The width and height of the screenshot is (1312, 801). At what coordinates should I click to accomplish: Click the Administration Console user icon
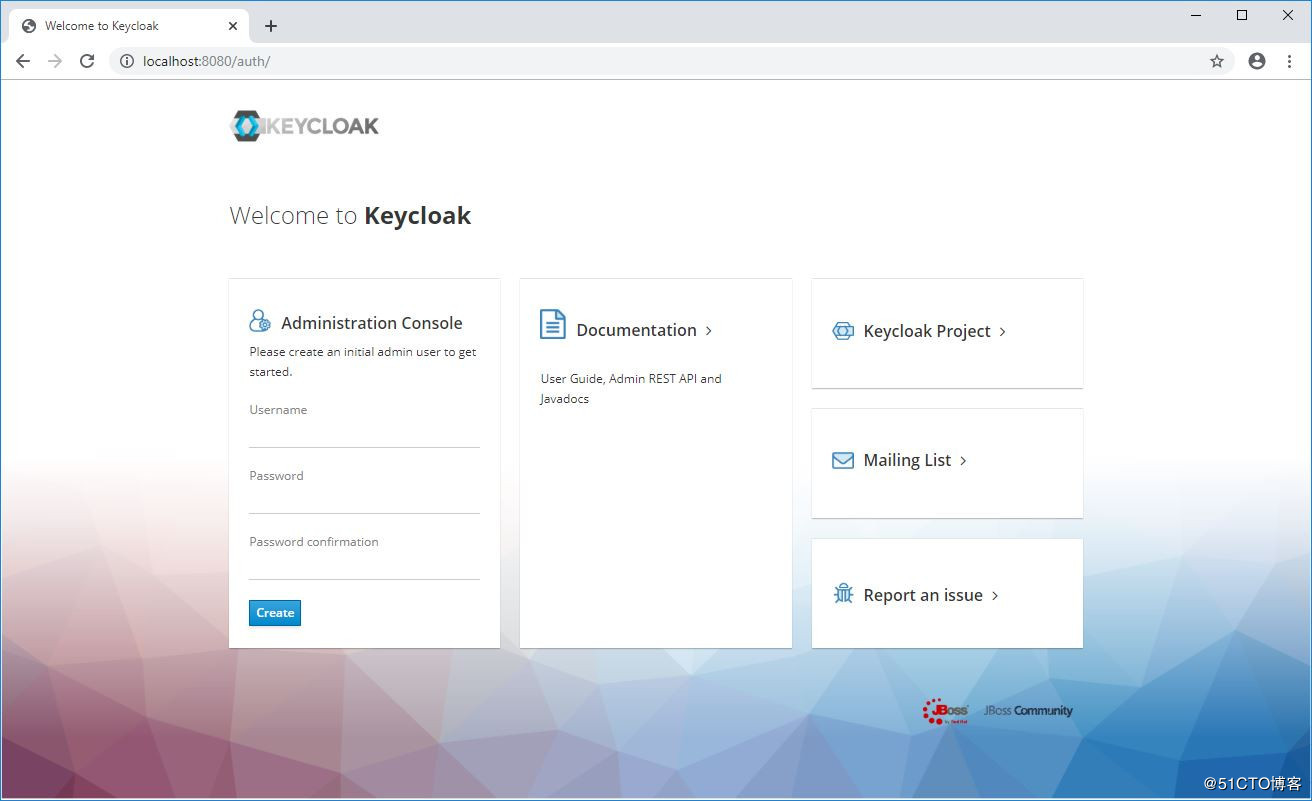260,321
